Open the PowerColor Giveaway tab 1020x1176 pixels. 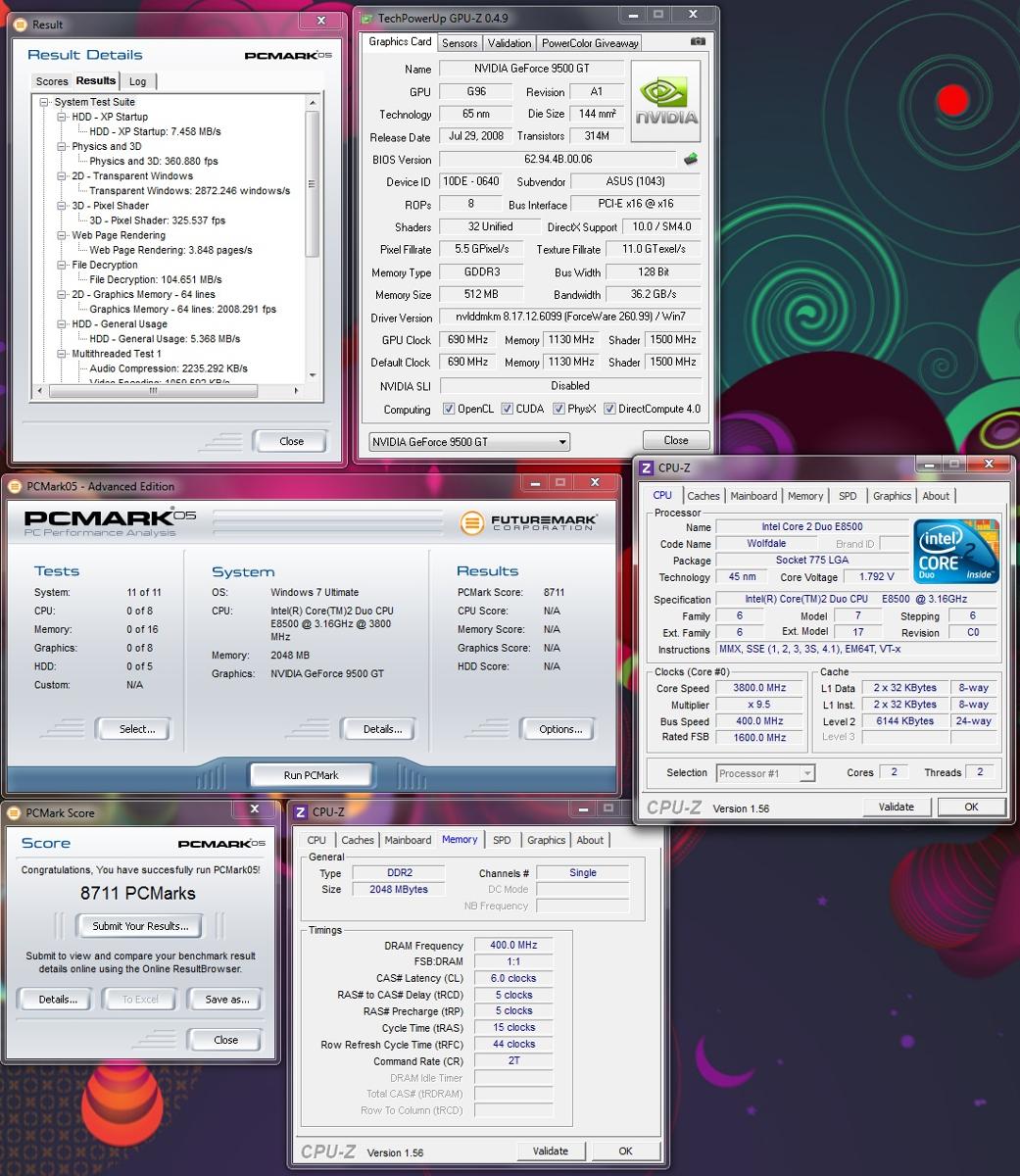(590, 43)
